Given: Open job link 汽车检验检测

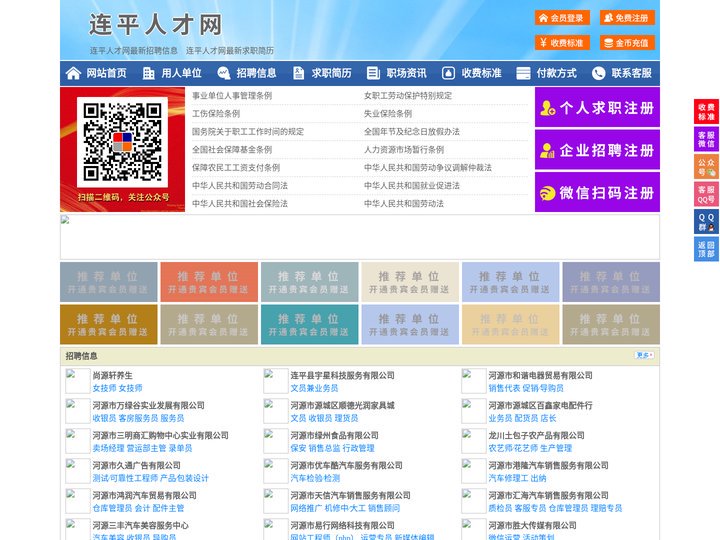Looking at the screenshot, I should coord(315,478).
